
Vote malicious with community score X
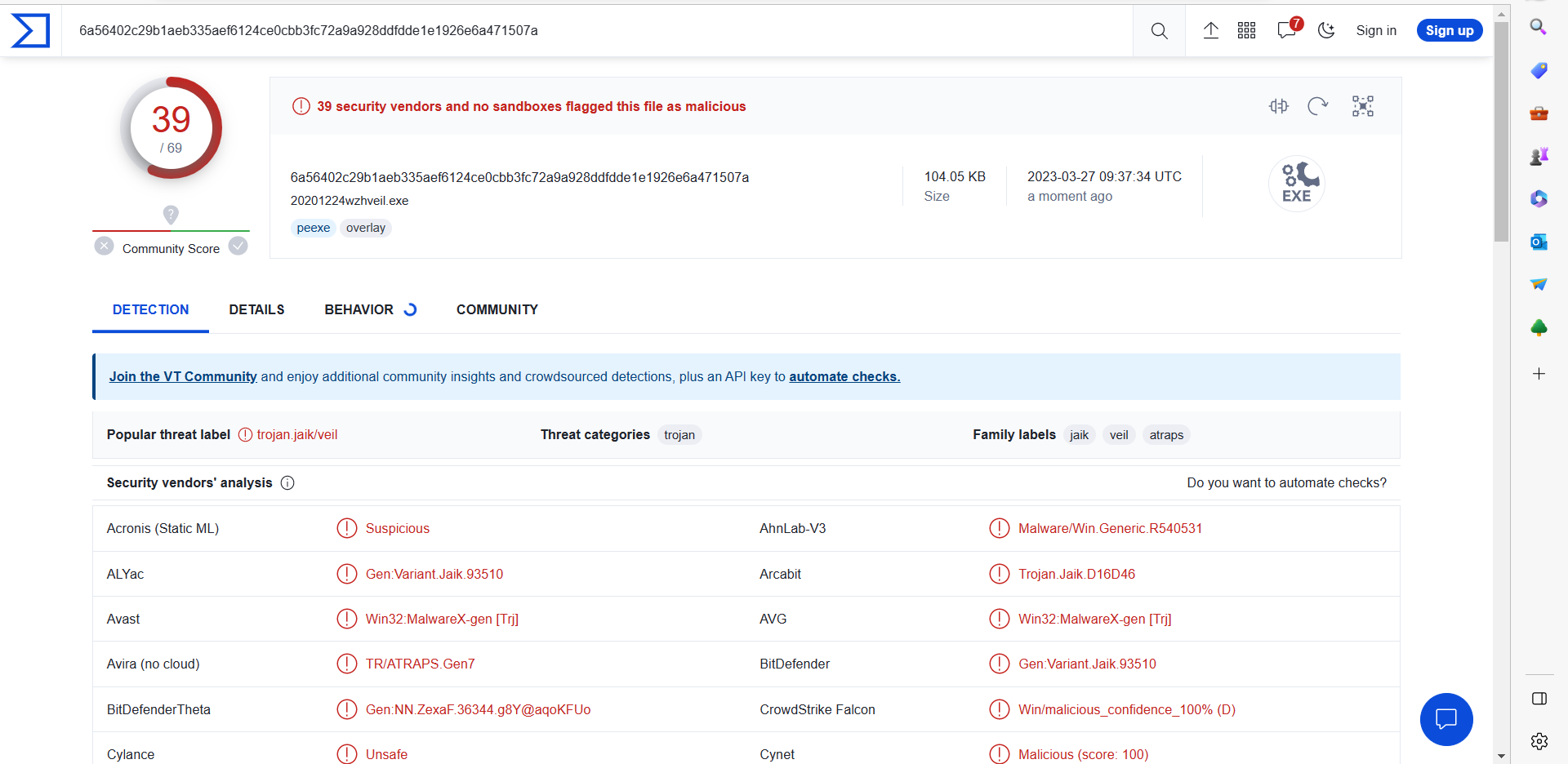pos(104,247)
